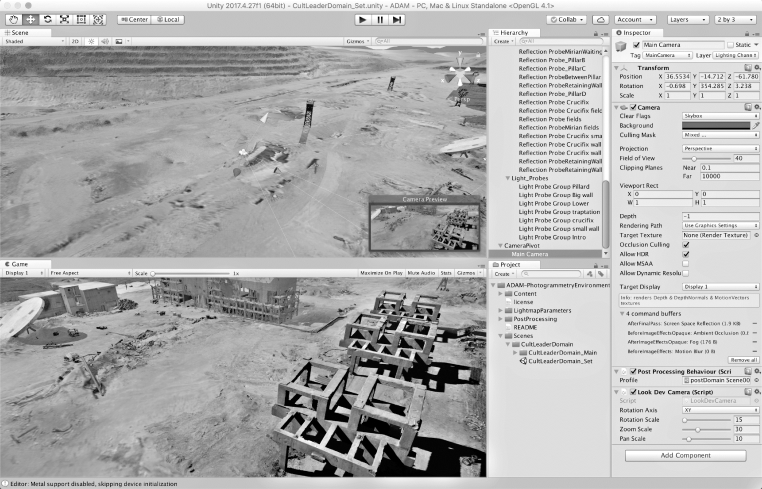Open Clear Flags Skybox dropdown

(720, 116)
